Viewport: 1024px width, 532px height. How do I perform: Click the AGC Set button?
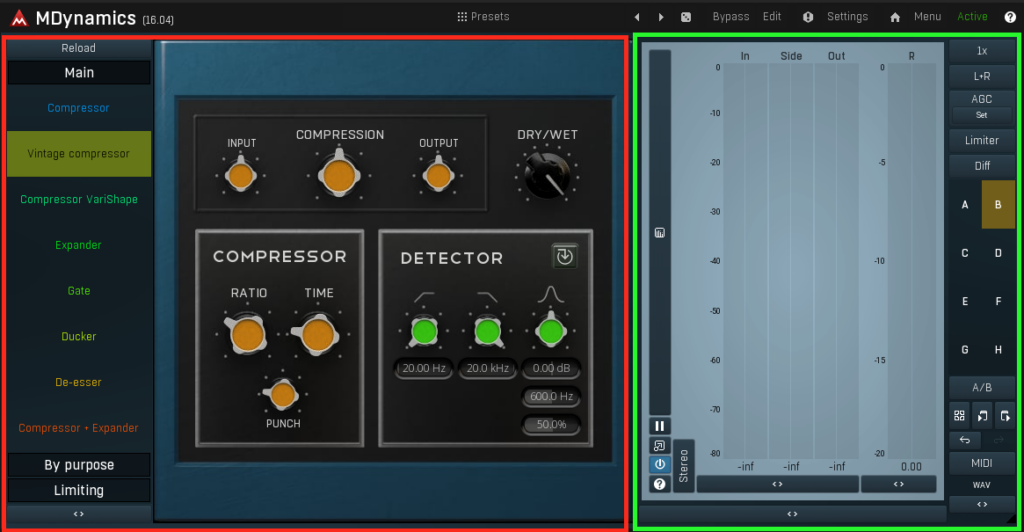[982, 115]
